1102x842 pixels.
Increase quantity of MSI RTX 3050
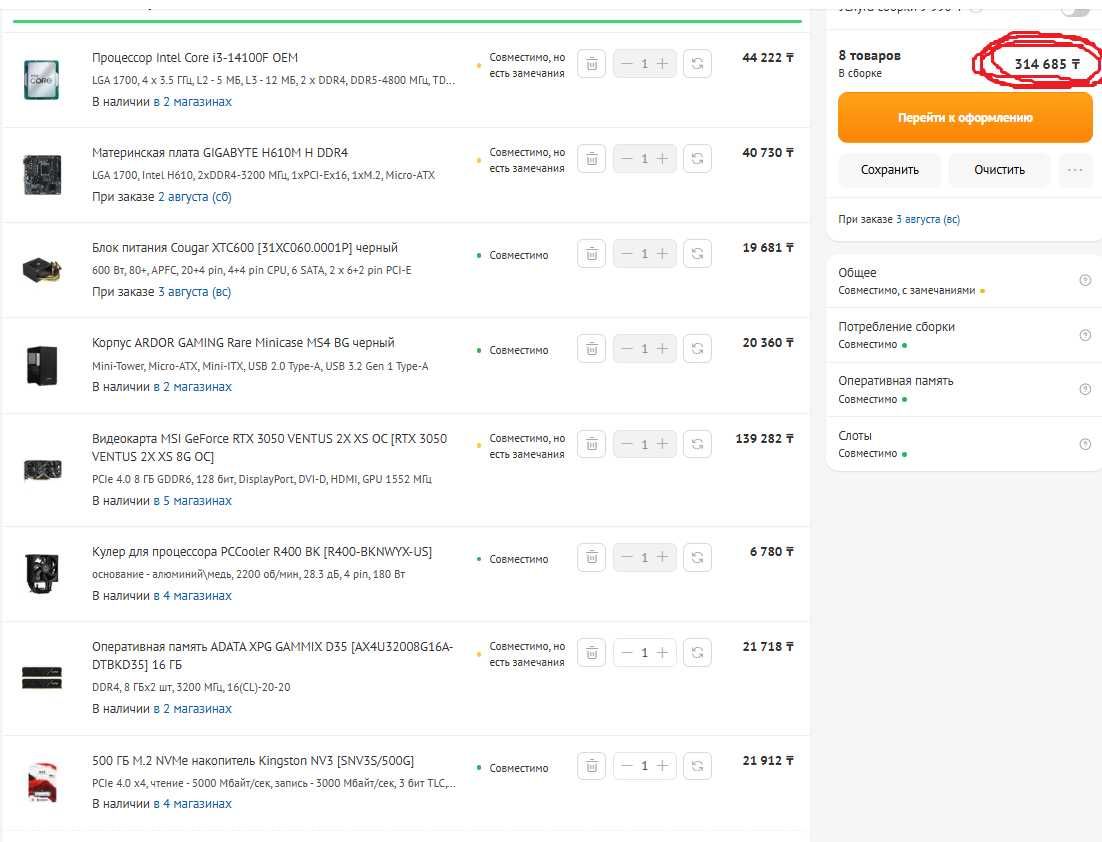662,444
